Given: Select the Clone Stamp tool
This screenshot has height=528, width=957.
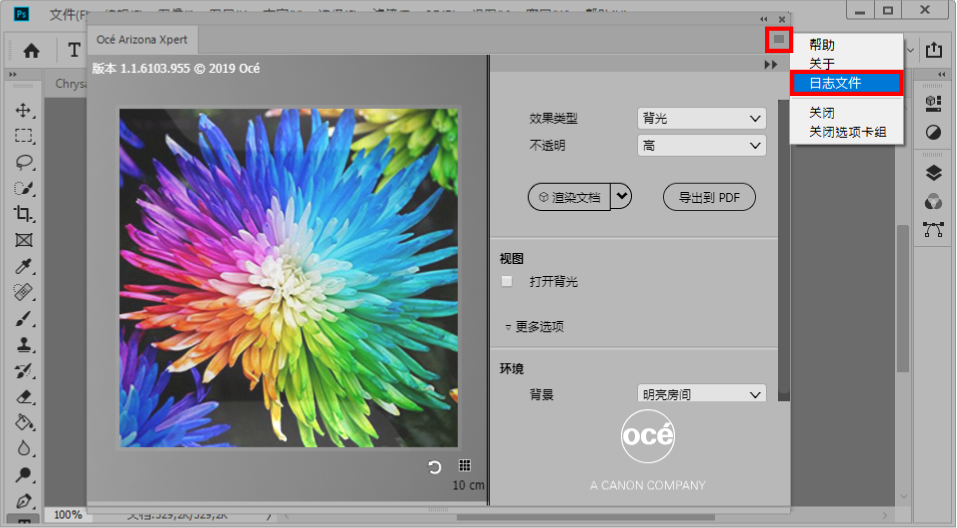Looking at the screenshot, I should pos(24,344).
